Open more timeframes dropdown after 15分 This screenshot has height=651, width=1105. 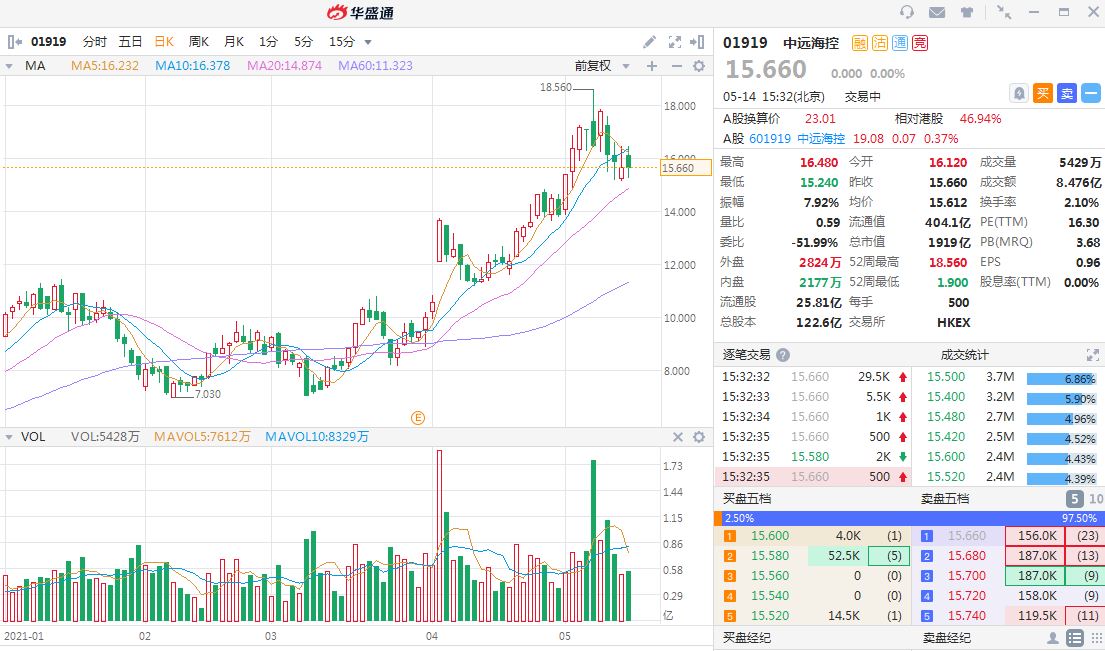(368, 42)
